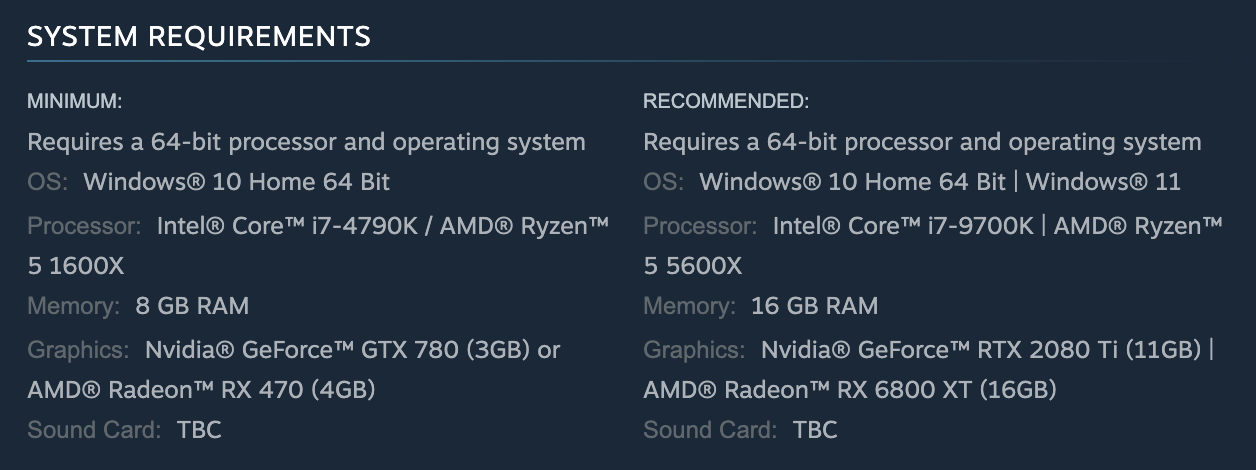Image resolution: width=1256 pixels, height=470 pixels.
Task: Click the MINIMUM column label
Action: click(74, 101)
